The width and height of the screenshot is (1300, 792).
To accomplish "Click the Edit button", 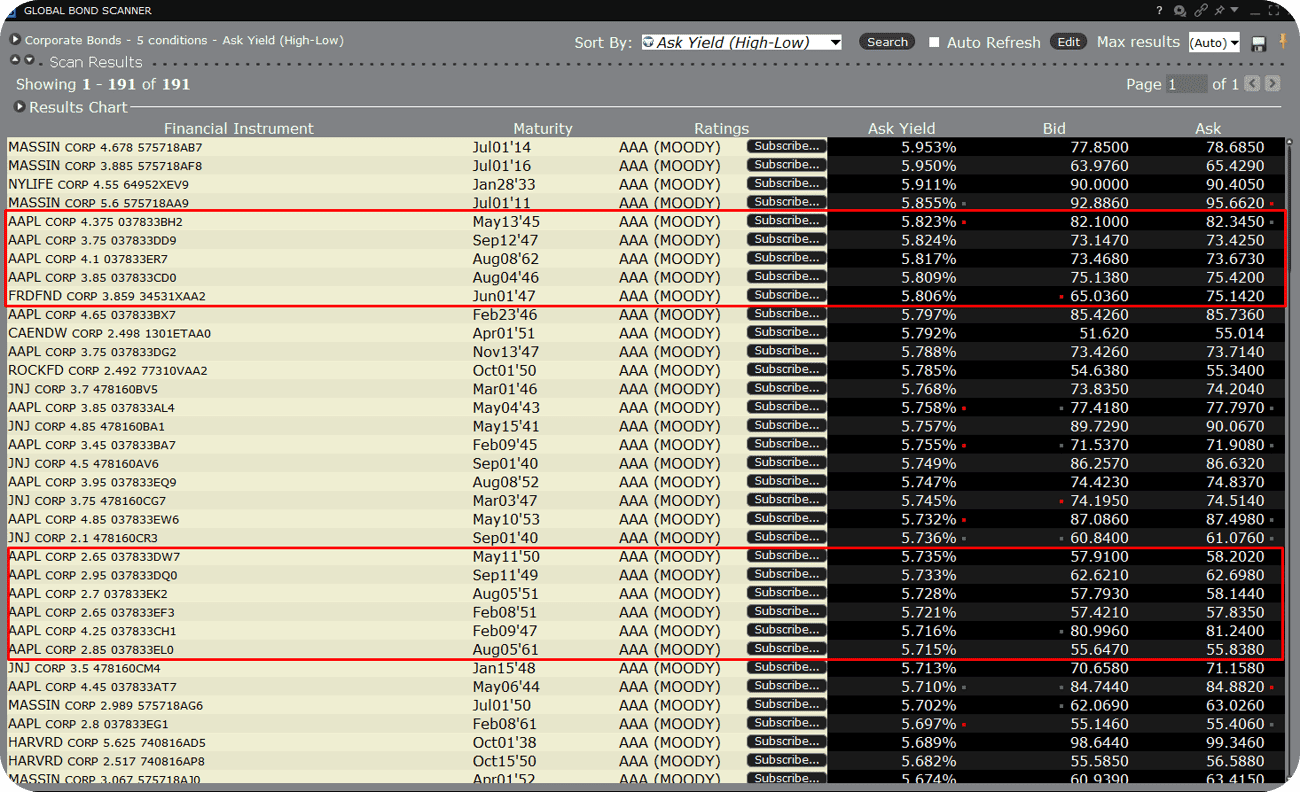I will (1068, 42).
